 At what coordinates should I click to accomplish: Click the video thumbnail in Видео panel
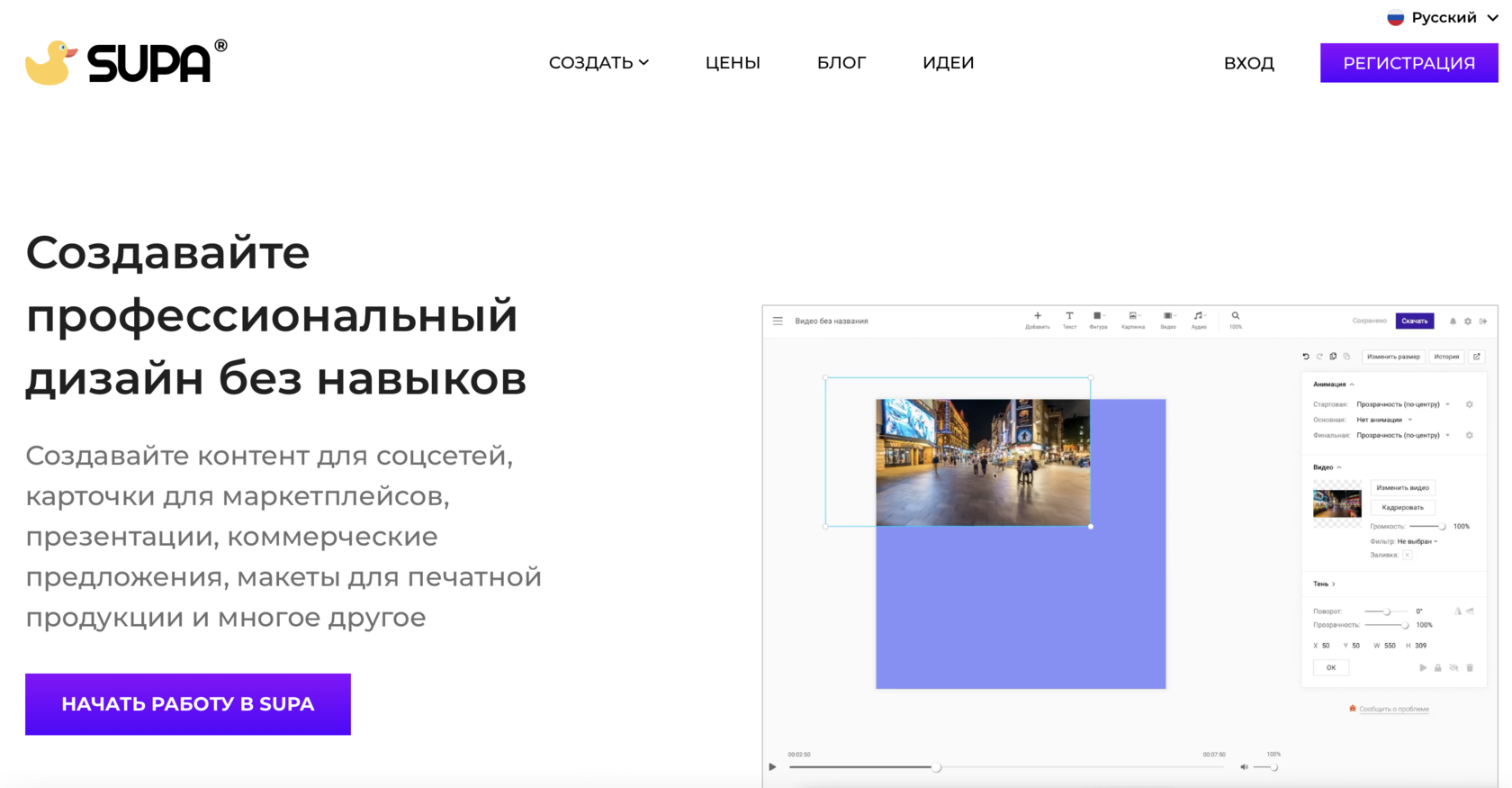pos(1337,503)
